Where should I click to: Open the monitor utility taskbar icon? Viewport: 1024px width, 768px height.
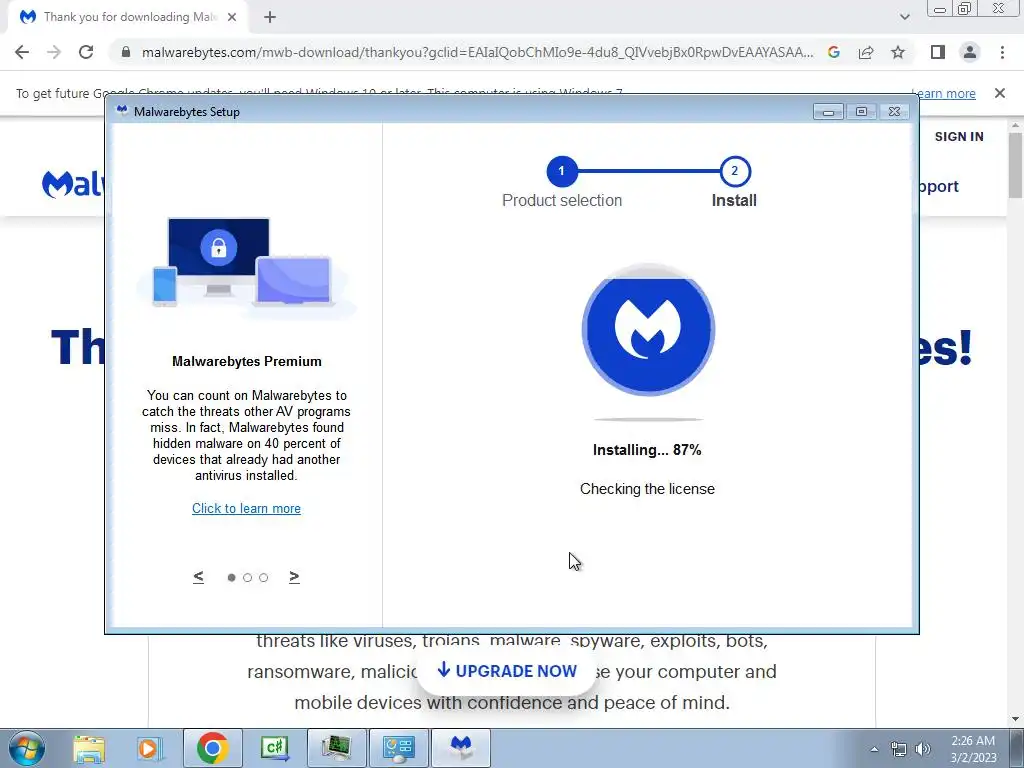(336, 748)
